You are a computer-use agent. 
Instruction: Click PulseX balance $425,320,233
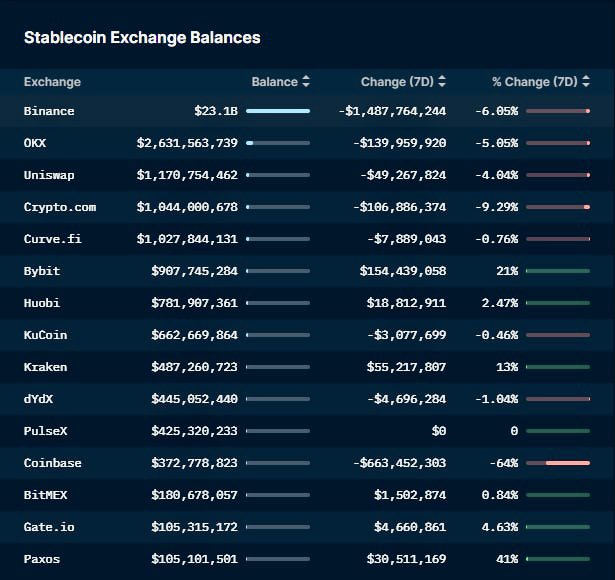(x=195, y=431)
